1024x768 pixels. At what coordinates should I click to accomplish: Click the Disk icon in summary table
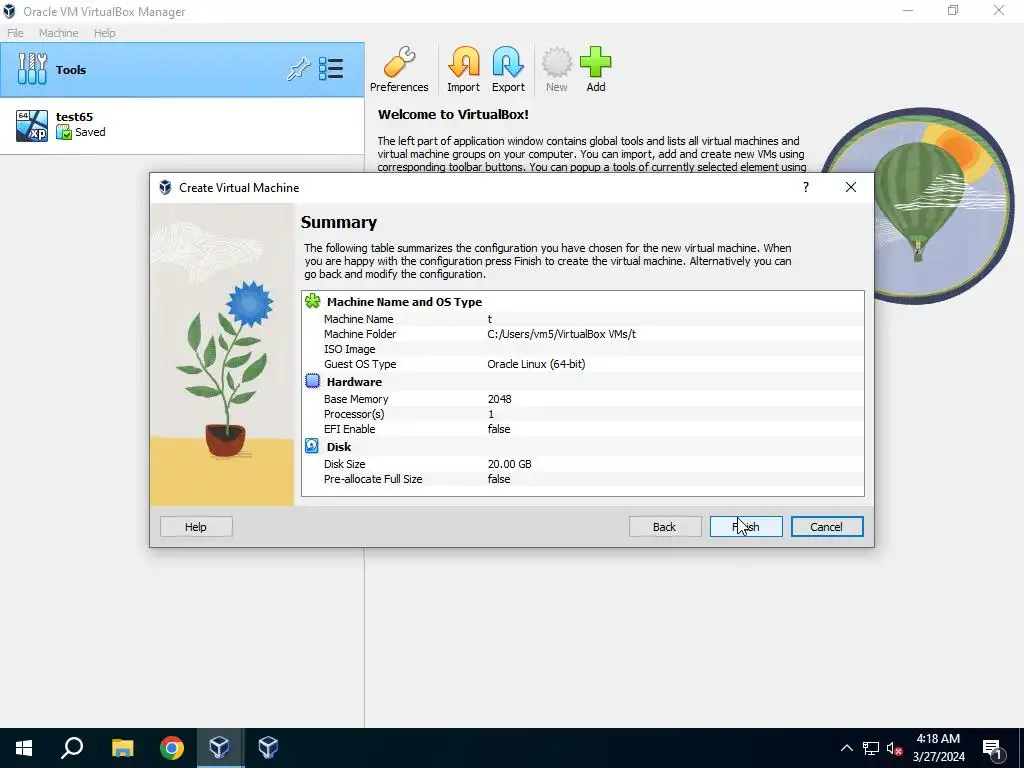[x=312, y=446]
